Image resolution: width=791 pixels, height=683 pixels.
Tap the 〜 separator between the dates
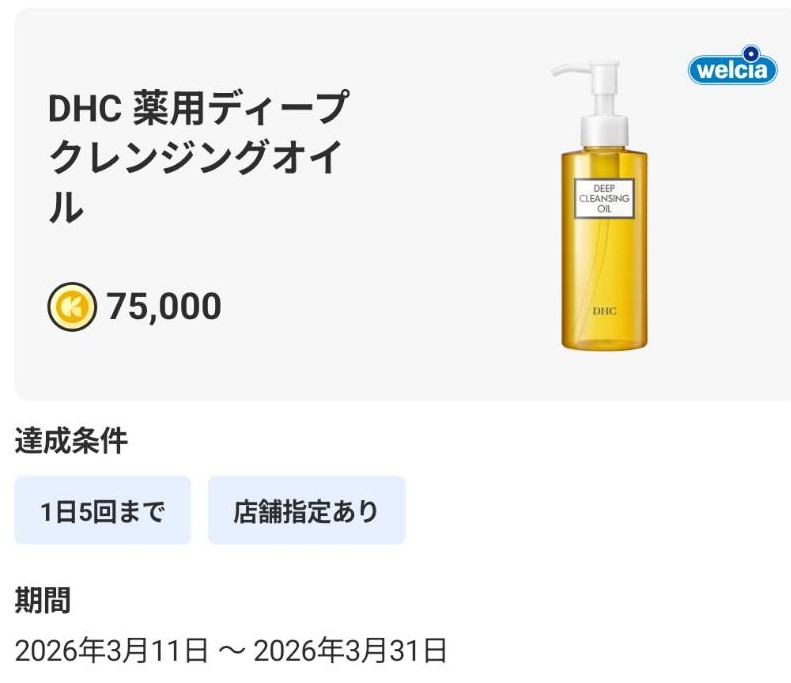coord(230,651)
